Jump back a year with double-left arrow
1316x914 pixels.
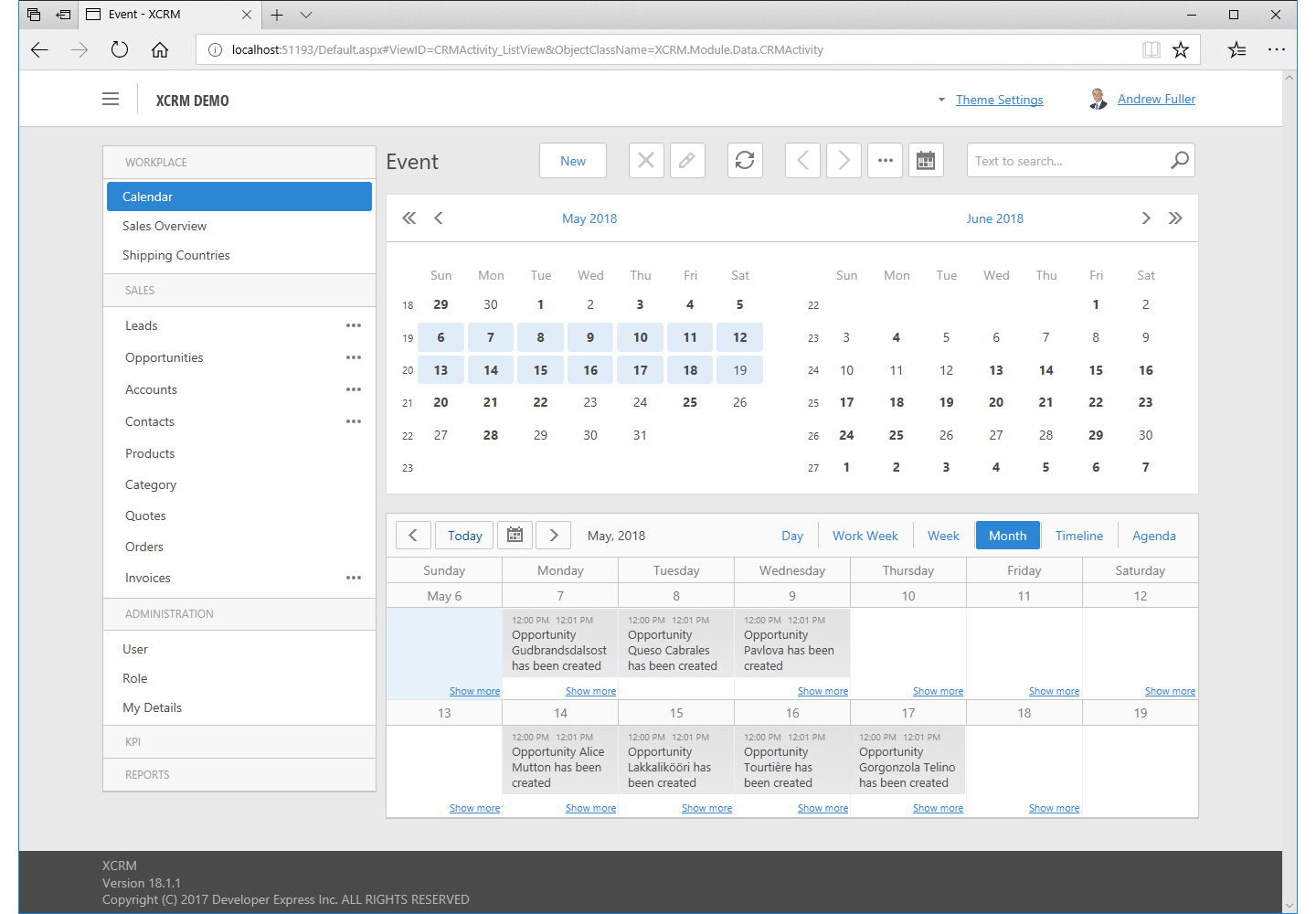pyautogui.click(x=409, y=218)
